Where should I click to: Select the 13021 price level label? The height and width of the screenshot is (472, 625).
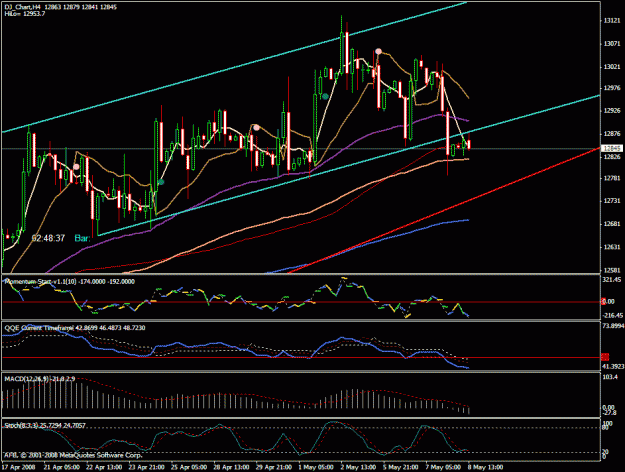(611, 67)
